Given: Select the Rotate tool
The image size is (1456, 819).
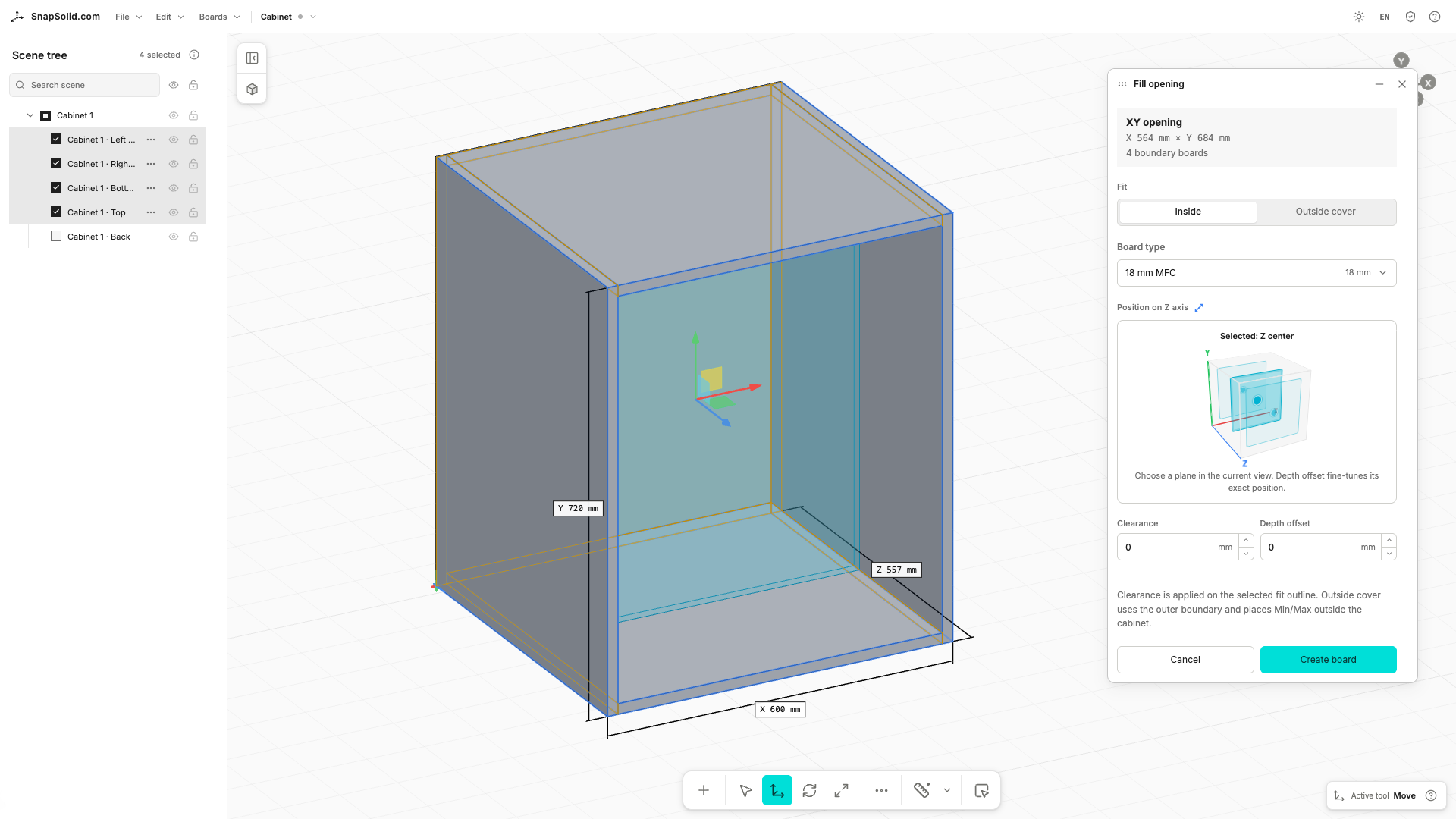Looking at the screenshot, I should click(x=809, y=790).
